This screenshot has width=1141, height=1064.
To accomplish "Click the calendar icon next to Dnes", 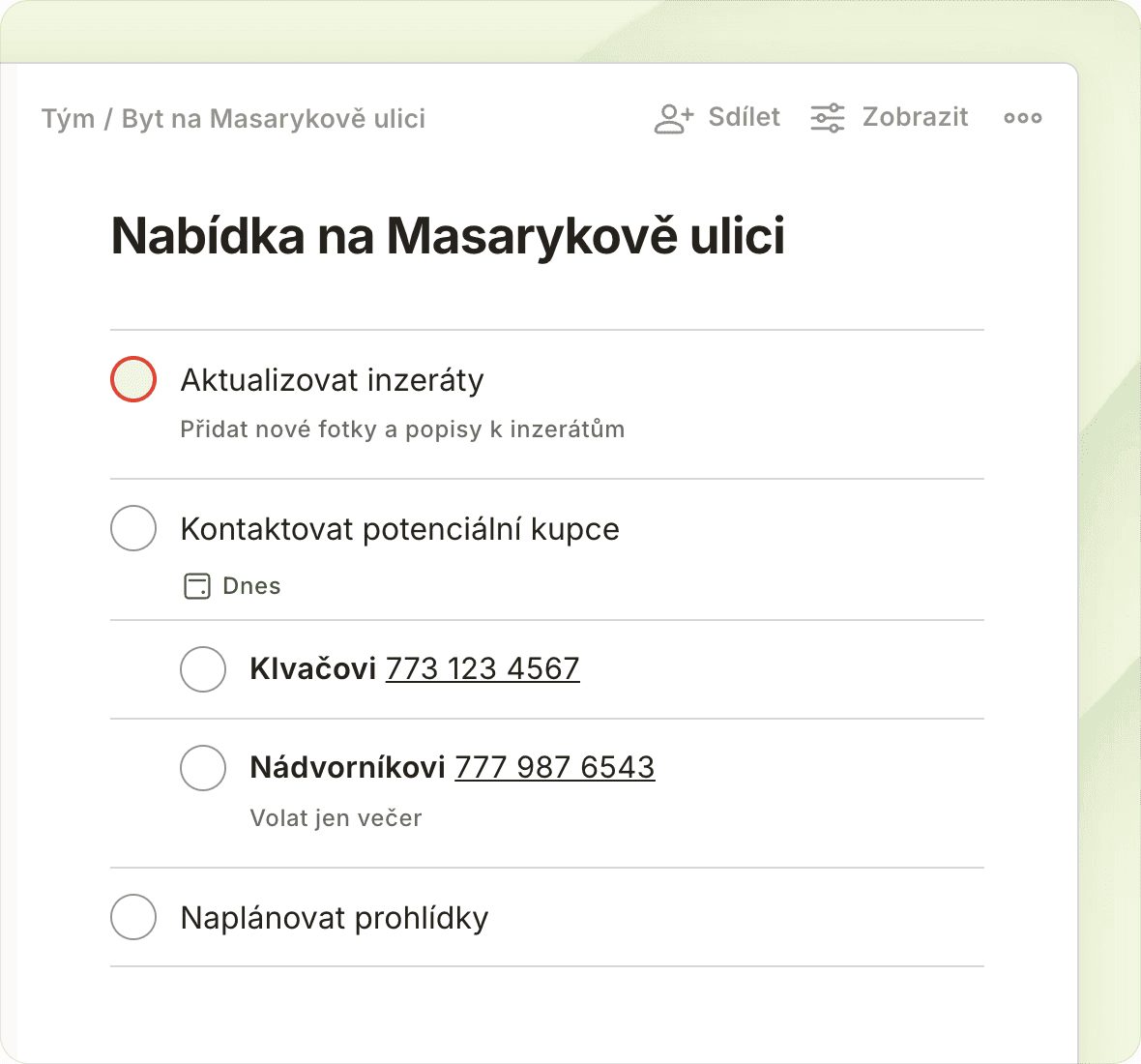I will (197, 586).
